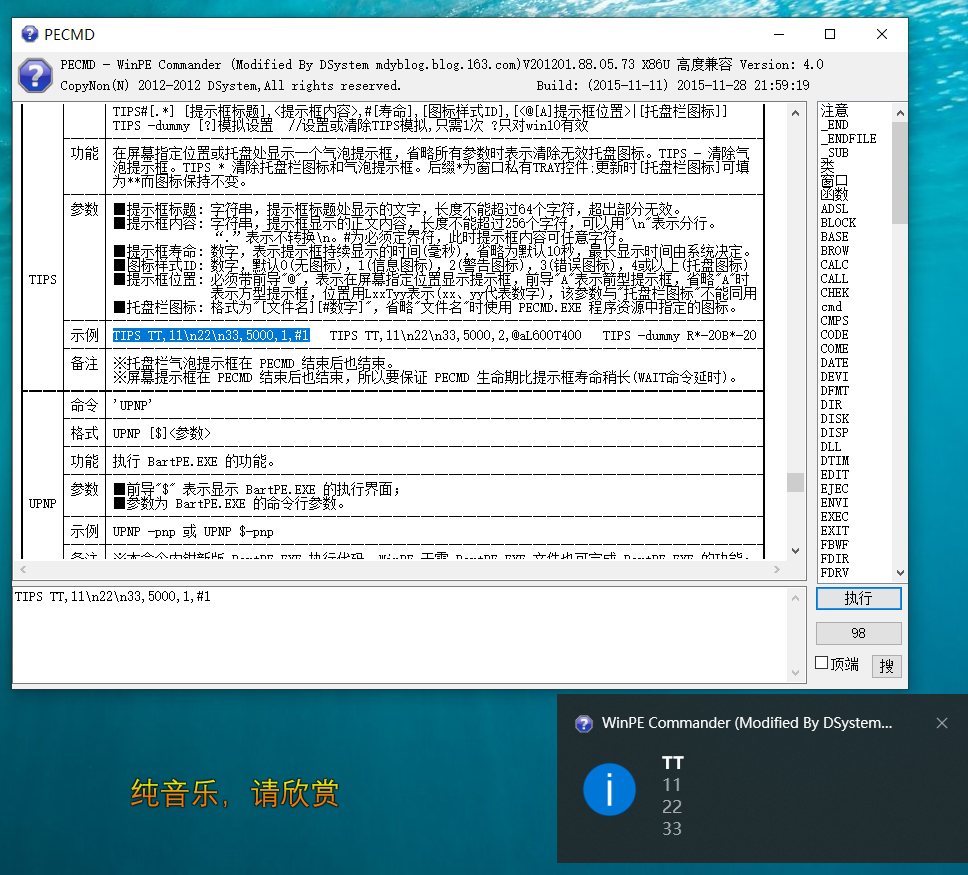Click the PECMD question mark logo
Viewport: 968px width, 875px height.
click(x=35, y=75)
